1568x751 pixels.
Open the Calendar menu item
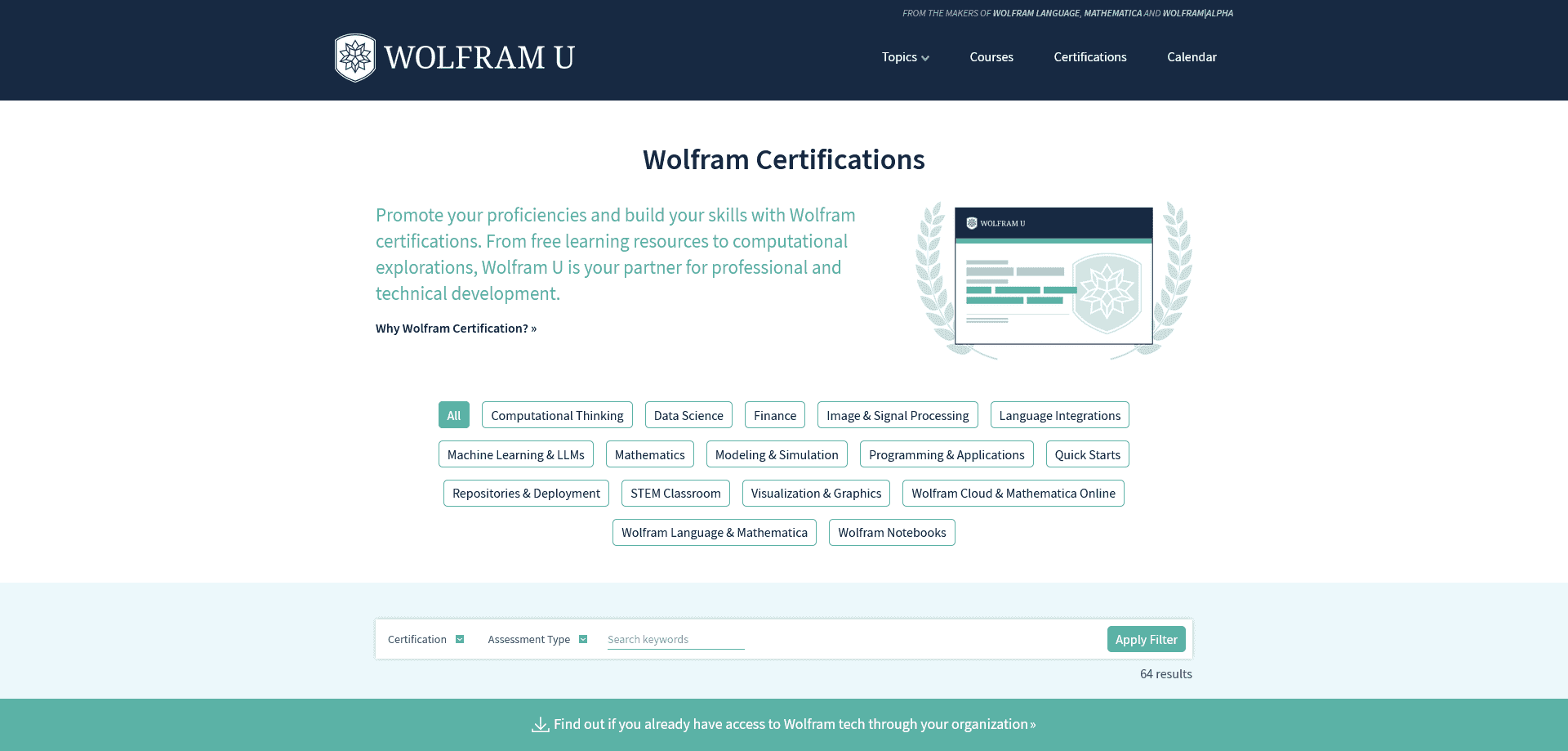click(x=1192, y=57)
